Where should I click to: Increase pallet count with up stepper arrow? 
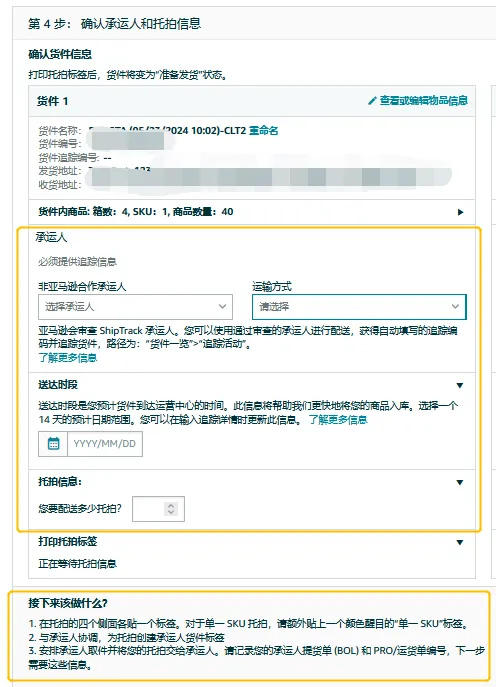pyautogui.click(x=171, y=505)
